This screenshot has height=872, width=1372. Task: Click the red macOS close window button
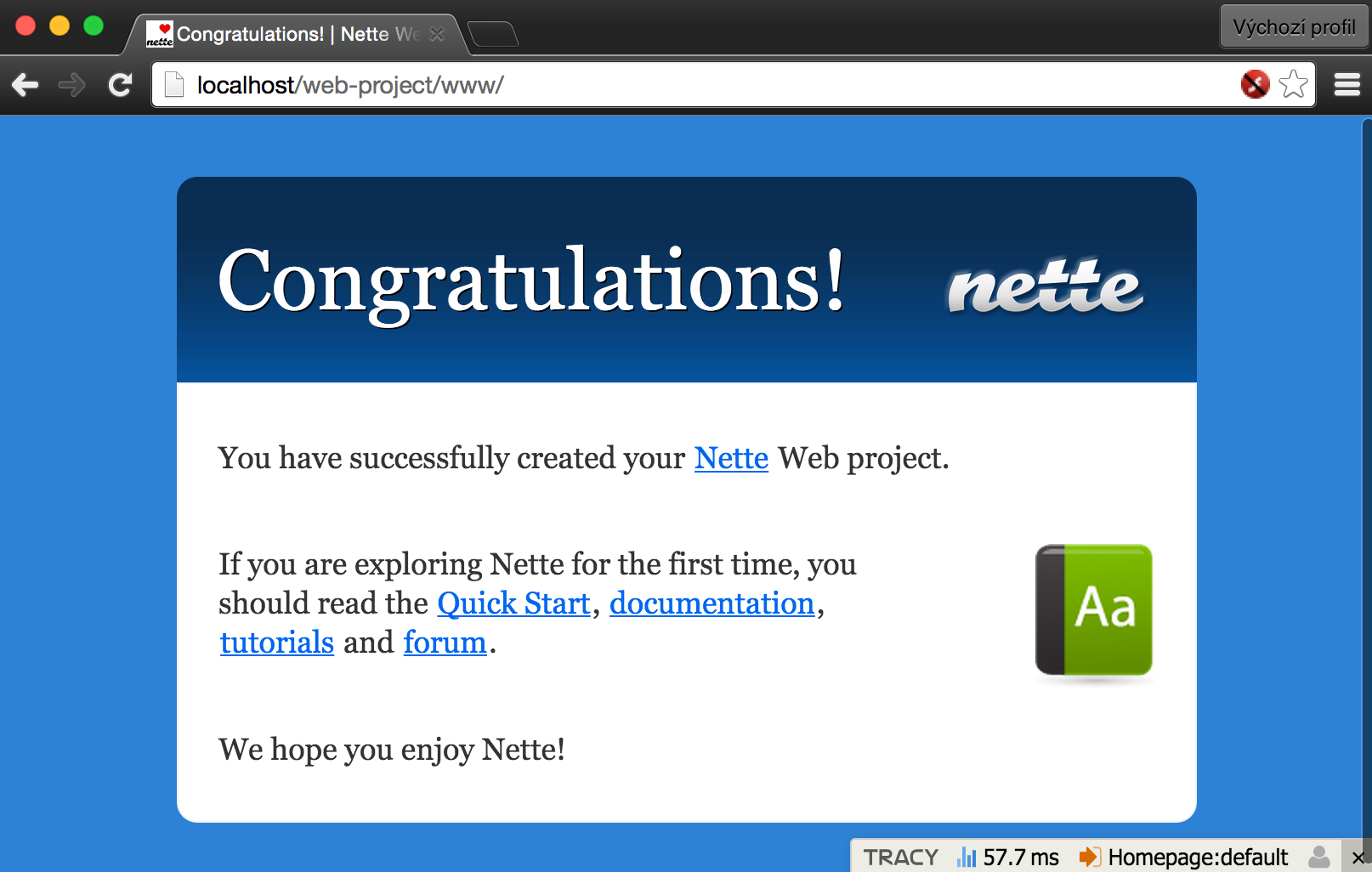(x=26, y=25)
